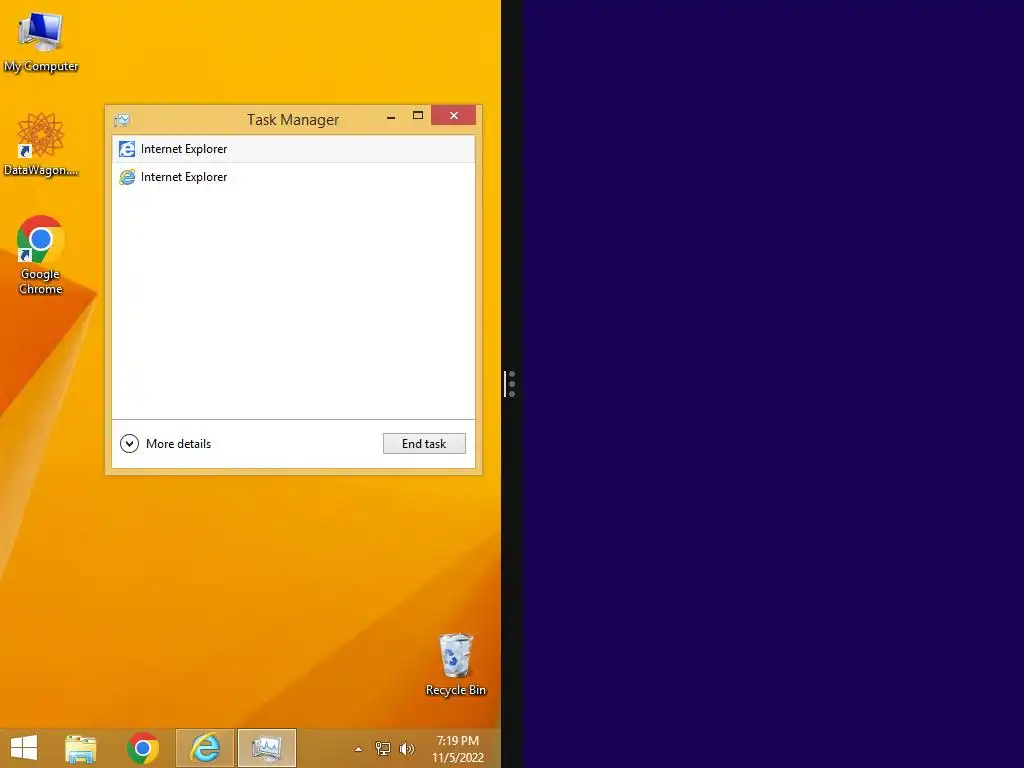This screenshot has height=768, width=1024.
Task: Switch to Internet Explorer on taskbar
Action: click(205, 748)
